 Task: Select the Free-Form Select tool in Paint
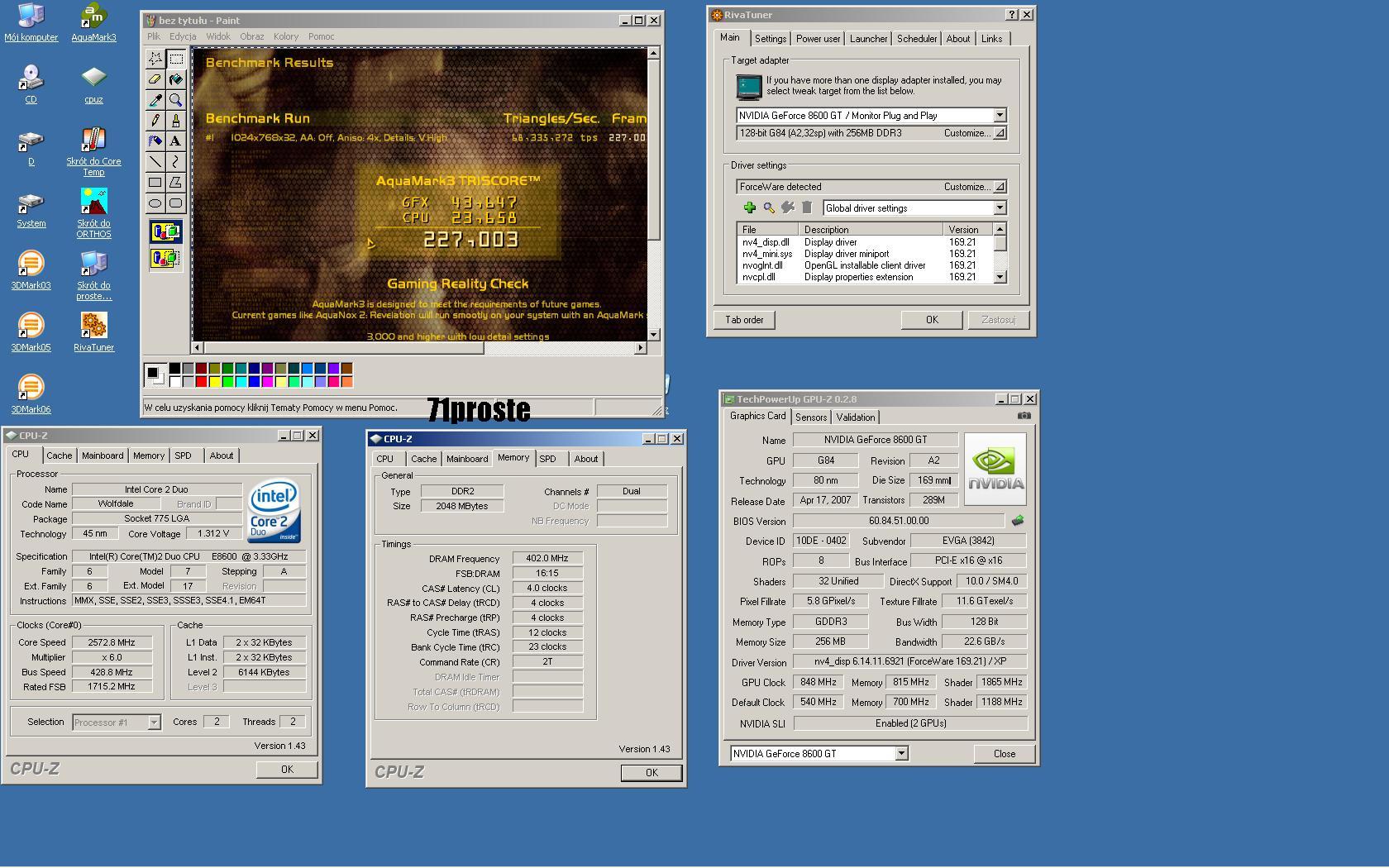click(155, 59)
